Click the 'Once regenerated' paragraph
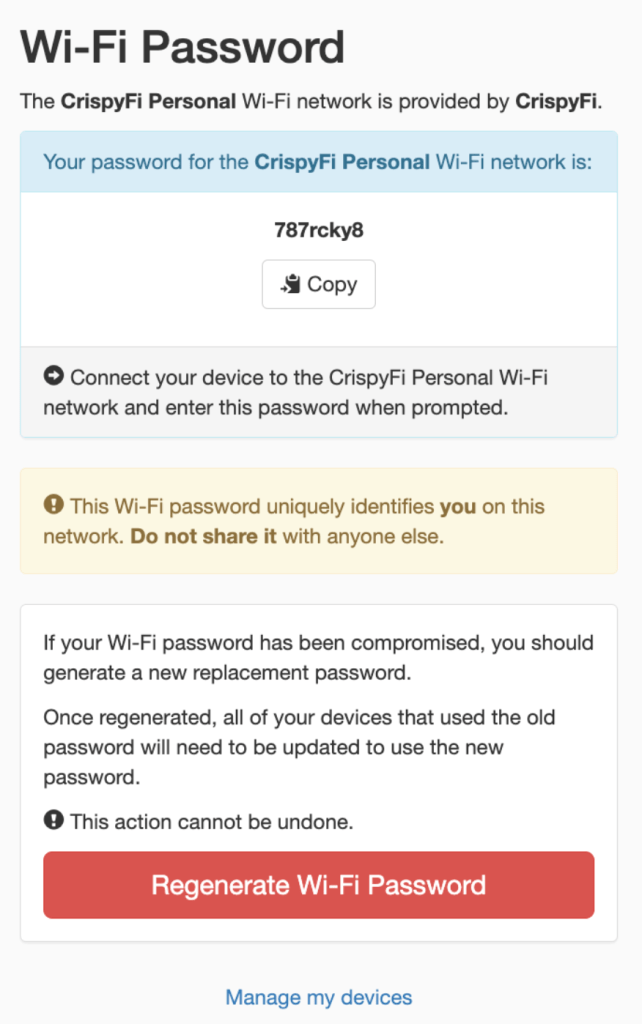The image size is (642, 1024). point(300,747)
